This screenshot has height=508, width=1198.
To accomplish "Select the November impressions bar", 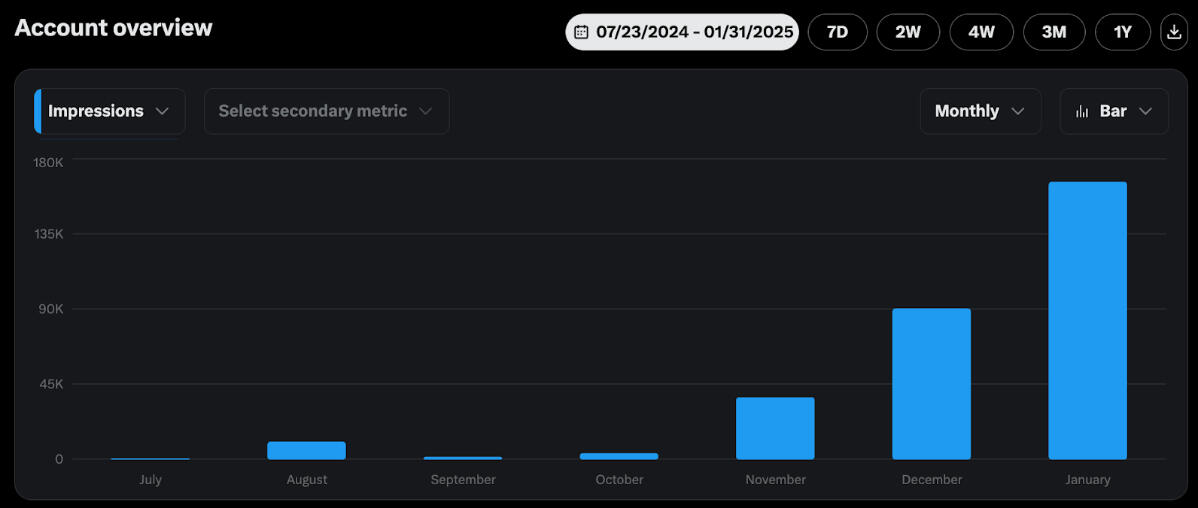I will tap(775, 428).
